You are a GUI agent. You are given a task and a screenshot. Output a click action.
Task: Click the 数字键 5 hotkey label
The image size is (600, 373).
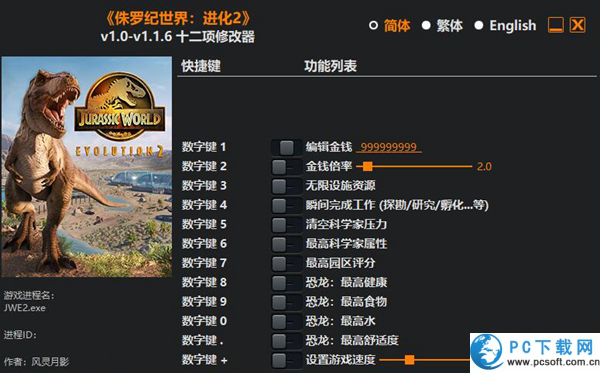pos(204,224)
